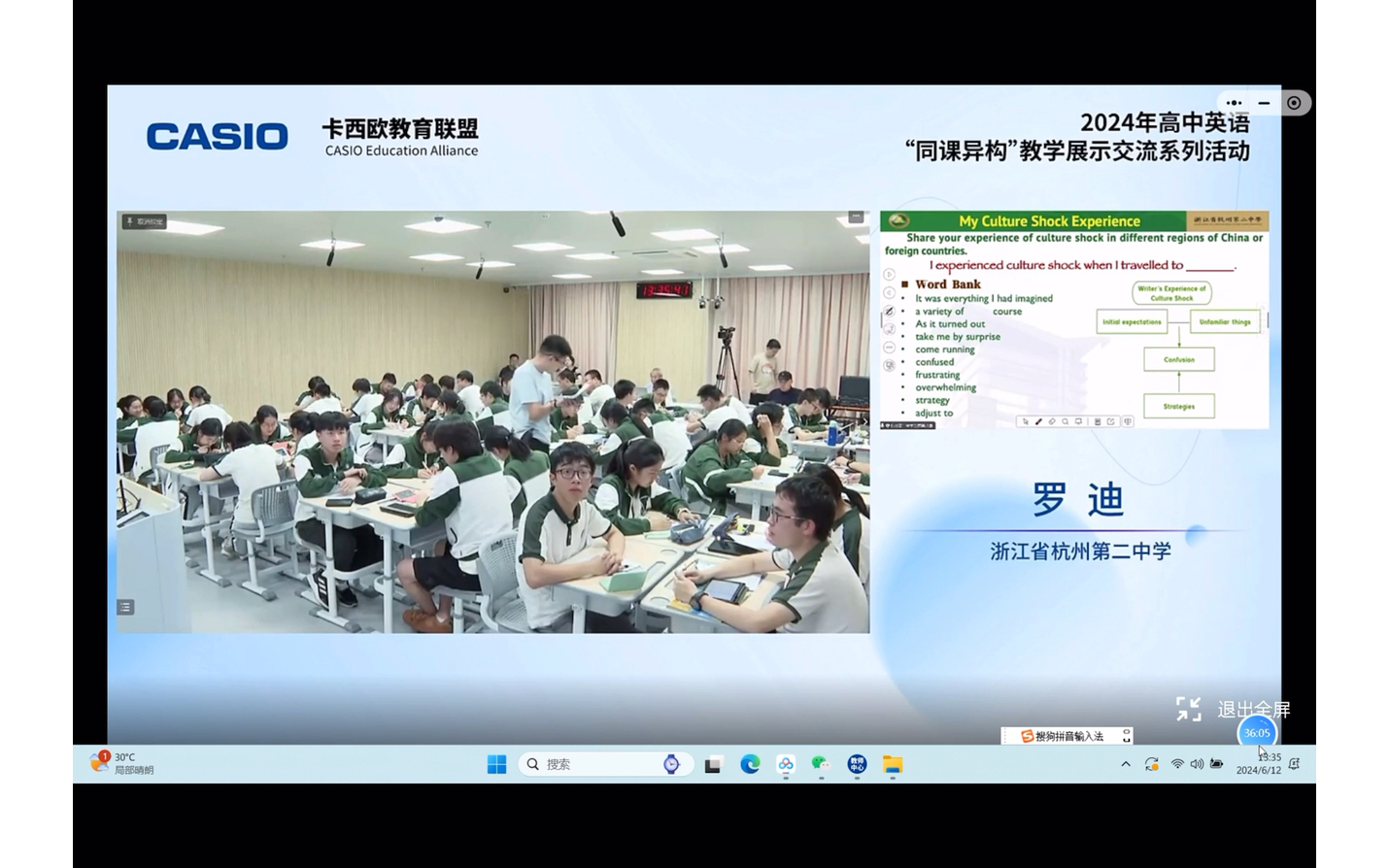
Task: Launch Microsoft Edge from the taskbar
Action: click(750, 765)
